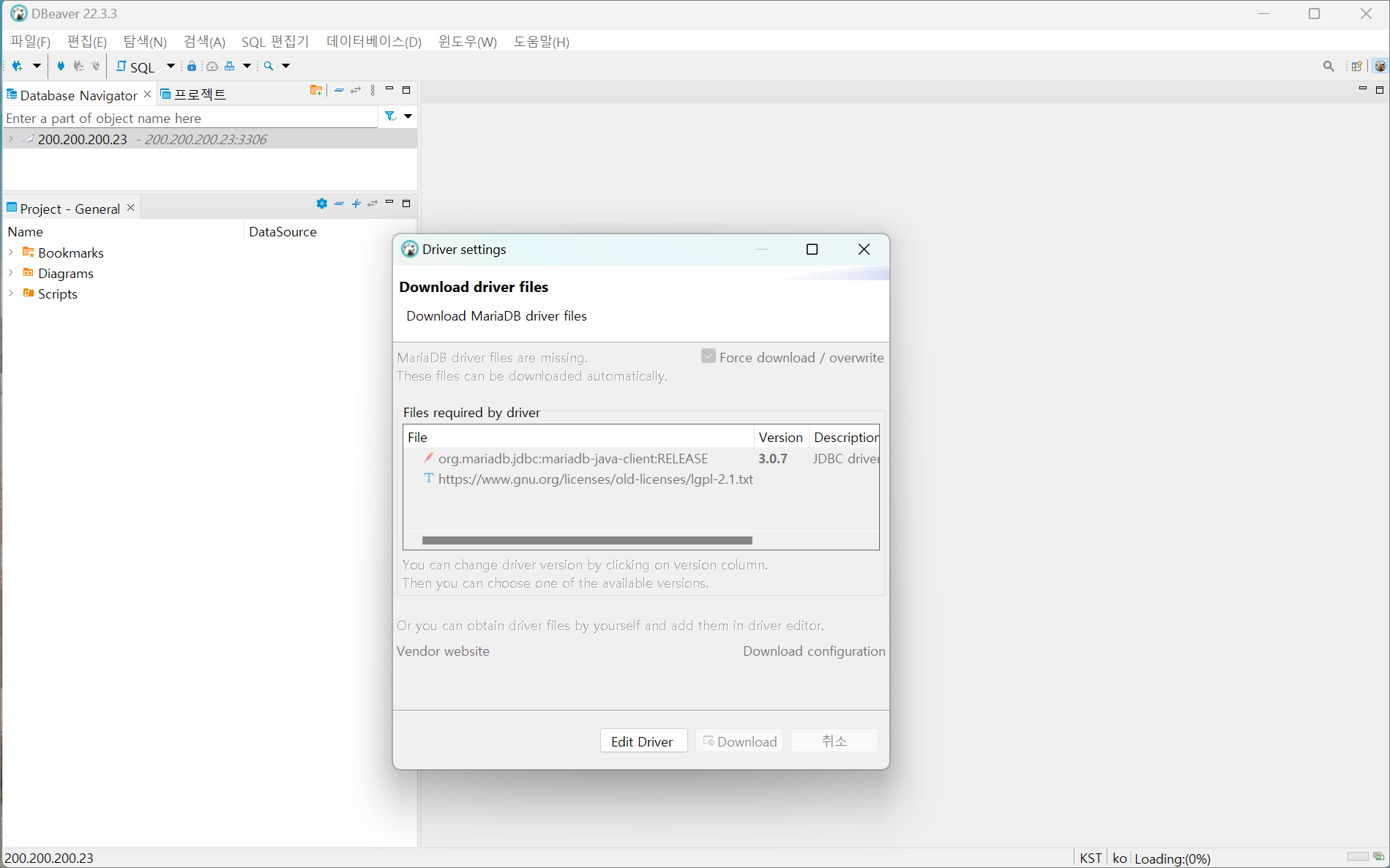The width and height of the screenshot is (1390, 868).
Task: Click the Edit Driver button
Action: tap(643, 741)
